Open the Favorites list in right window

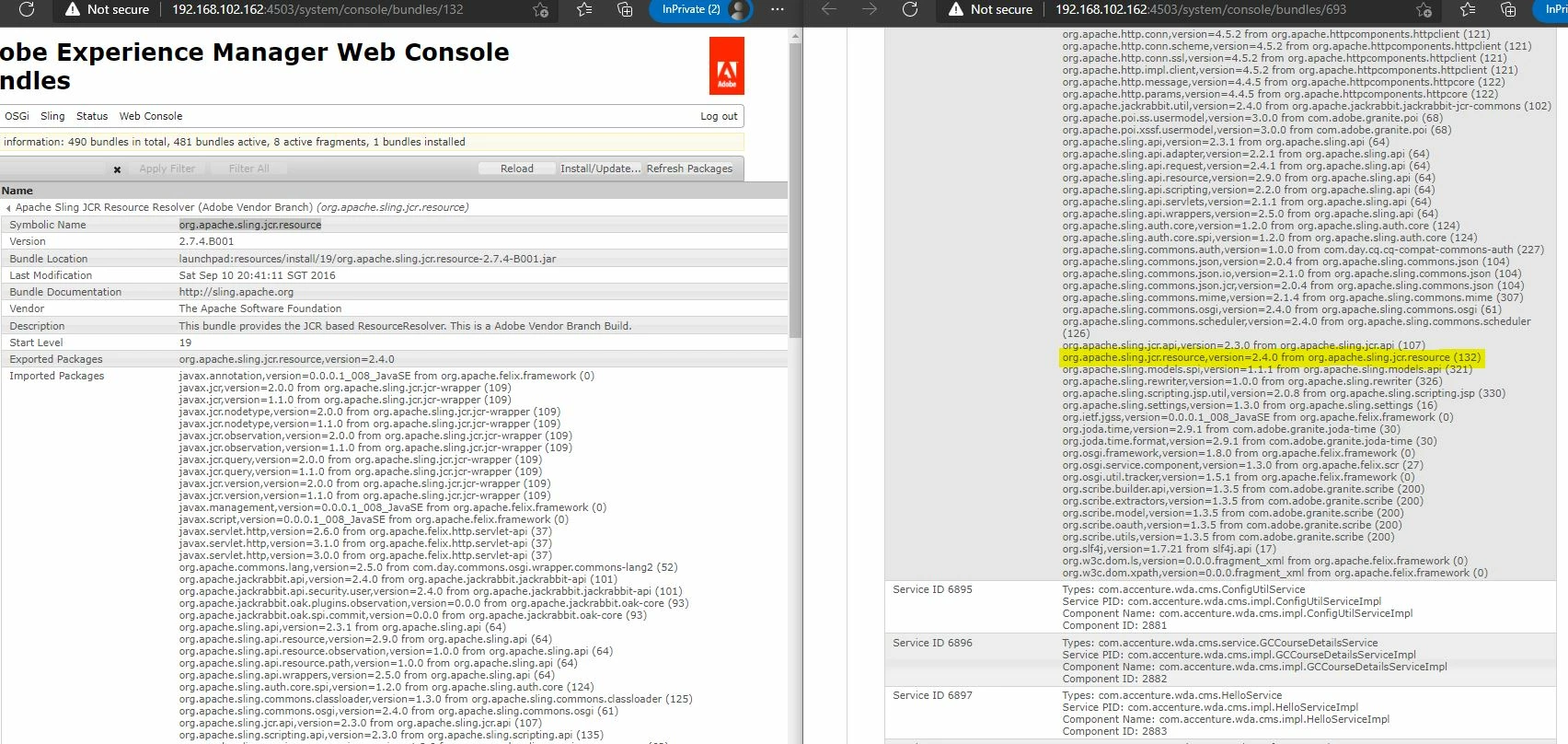point(1467,9)
